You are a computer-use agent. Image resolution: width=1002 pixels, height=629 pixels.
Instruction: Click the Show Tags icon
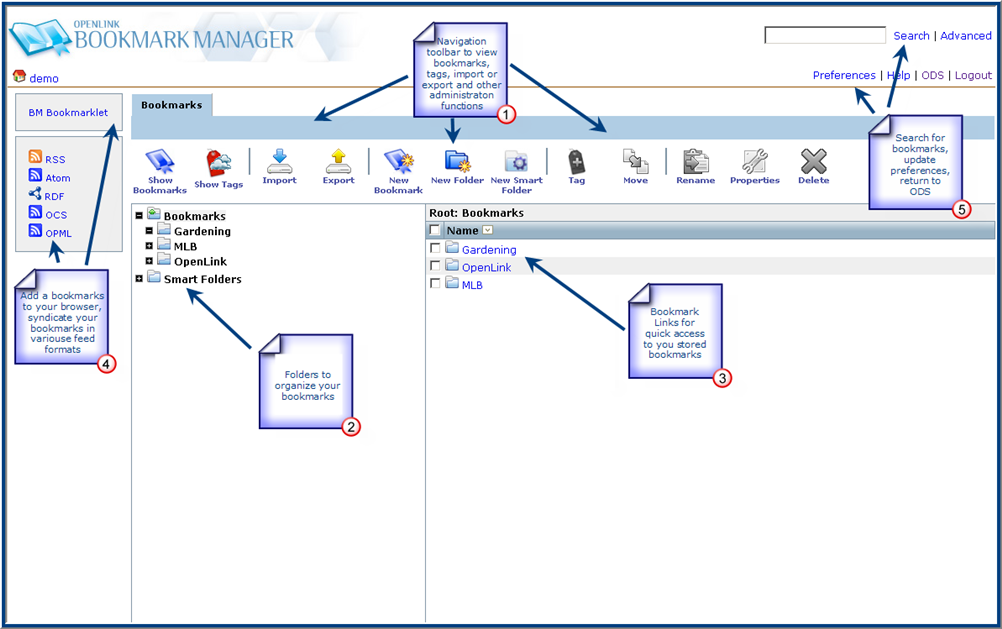[x=219, y=163]
